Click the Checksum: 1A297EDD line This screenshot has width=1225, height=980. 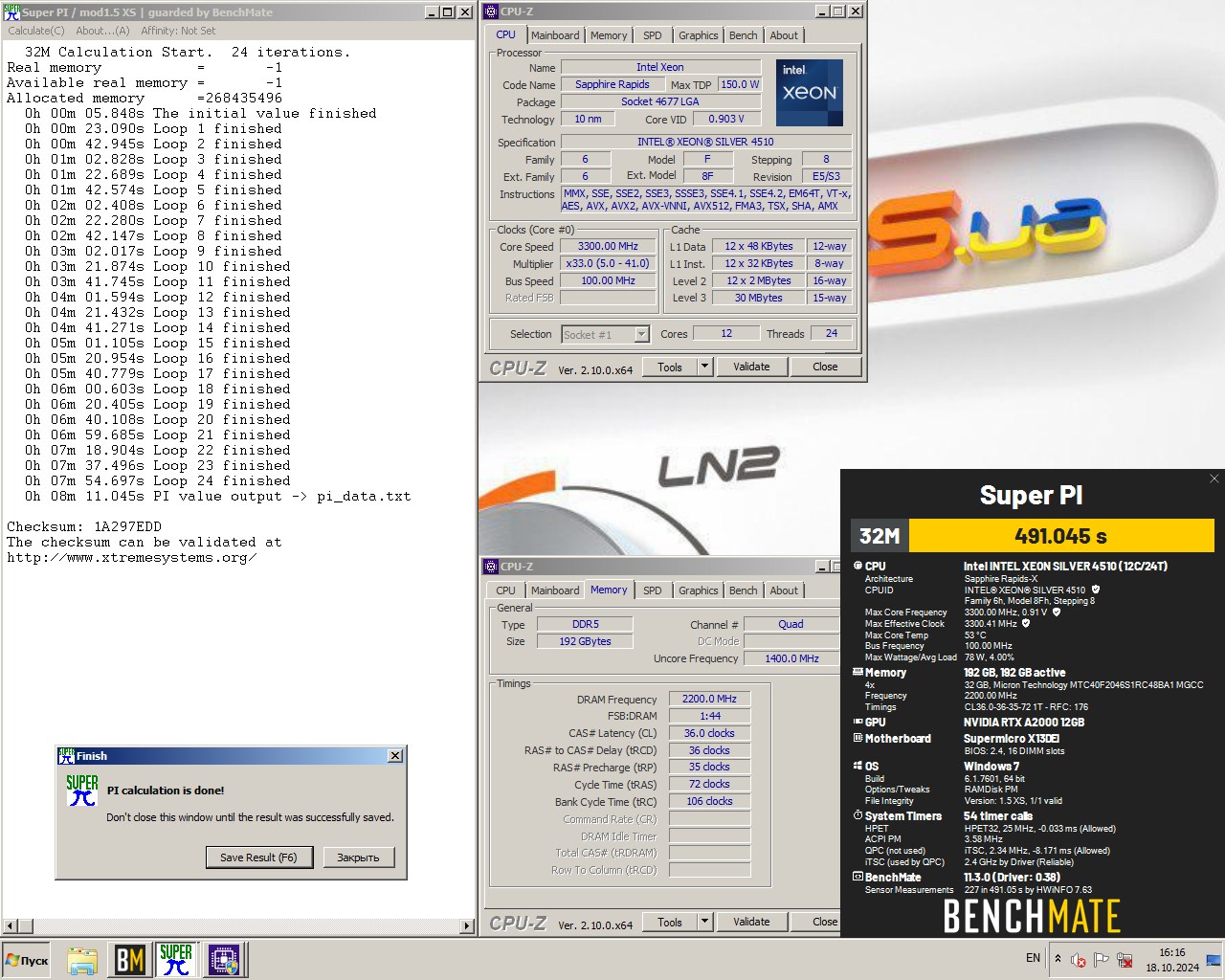pos(84,526)
